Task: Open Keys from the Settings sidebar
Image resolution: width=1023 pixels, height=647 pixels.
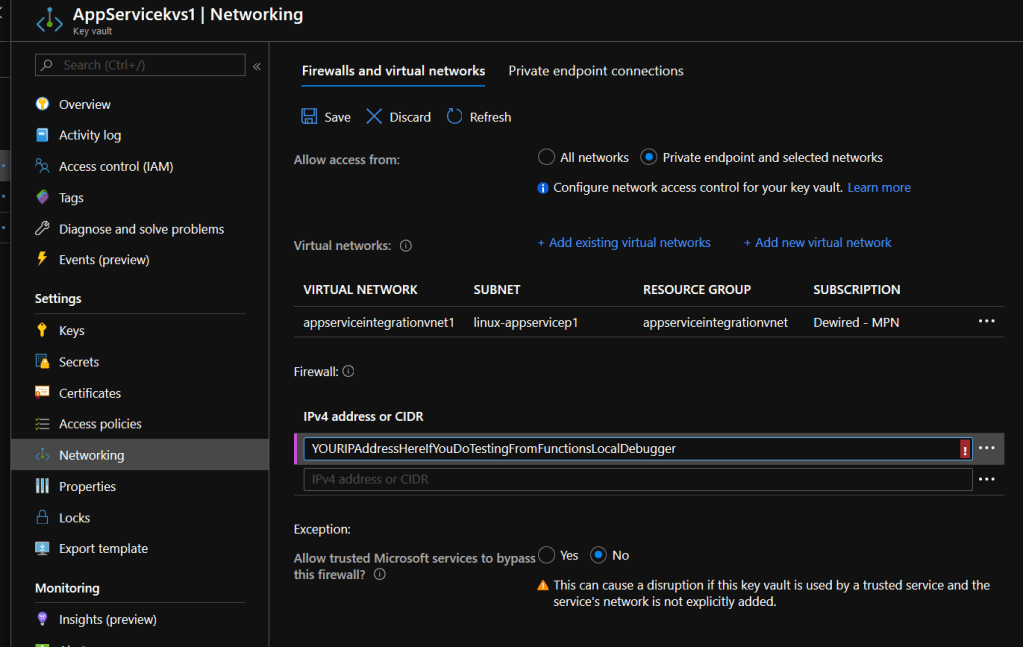Action: (x=71, y=331)
